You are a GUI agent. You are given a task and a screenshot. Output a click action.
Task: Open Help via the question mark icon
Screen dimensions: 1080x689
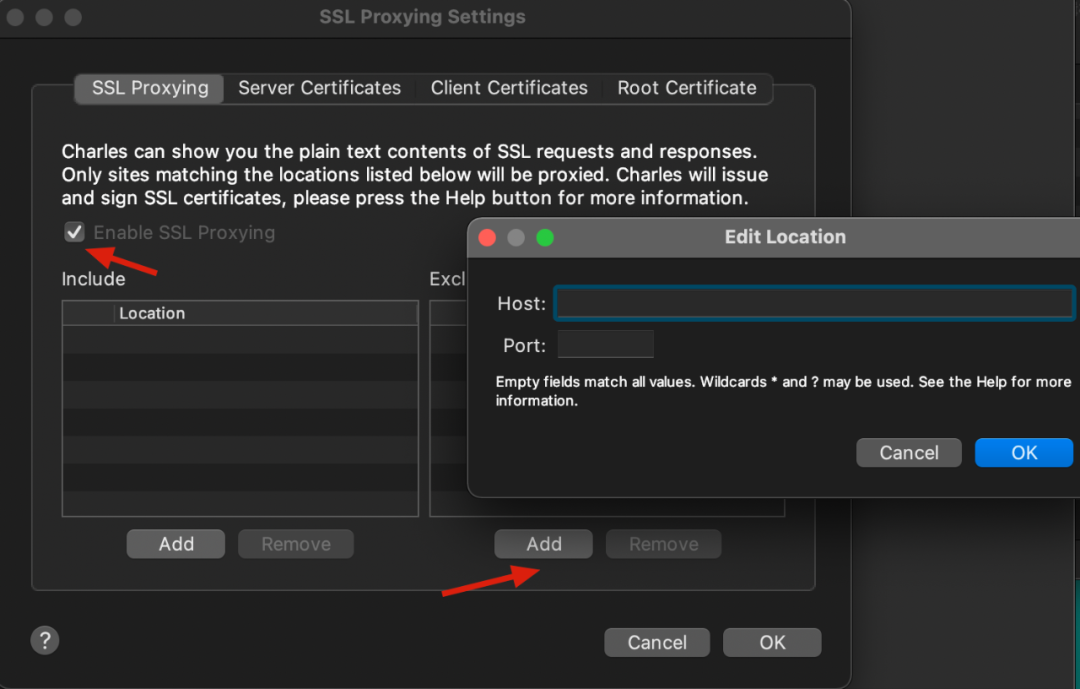(45, 641)
